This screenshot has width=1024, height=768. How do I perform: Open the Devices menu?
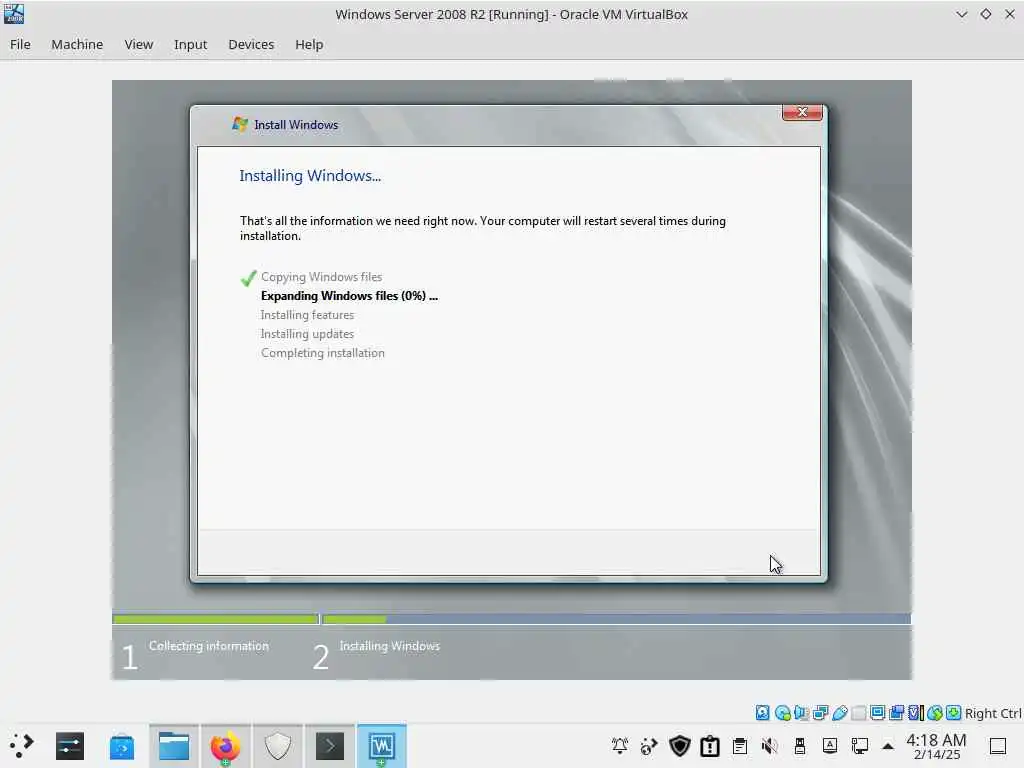click(251, 44)
